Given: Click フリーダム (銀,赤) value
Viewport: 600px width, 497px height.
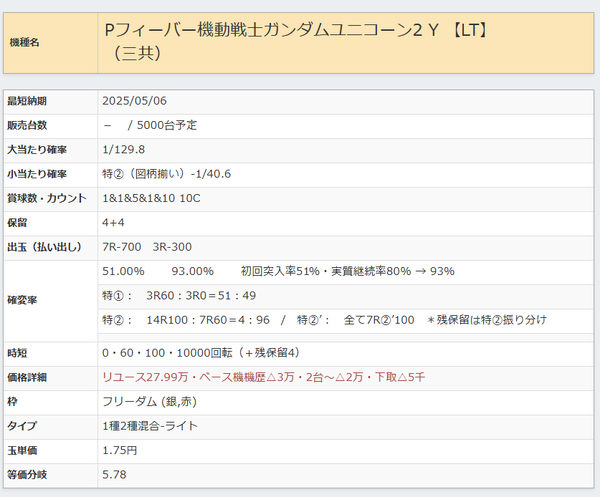Looking at the screenshot, I should point(150,402).
